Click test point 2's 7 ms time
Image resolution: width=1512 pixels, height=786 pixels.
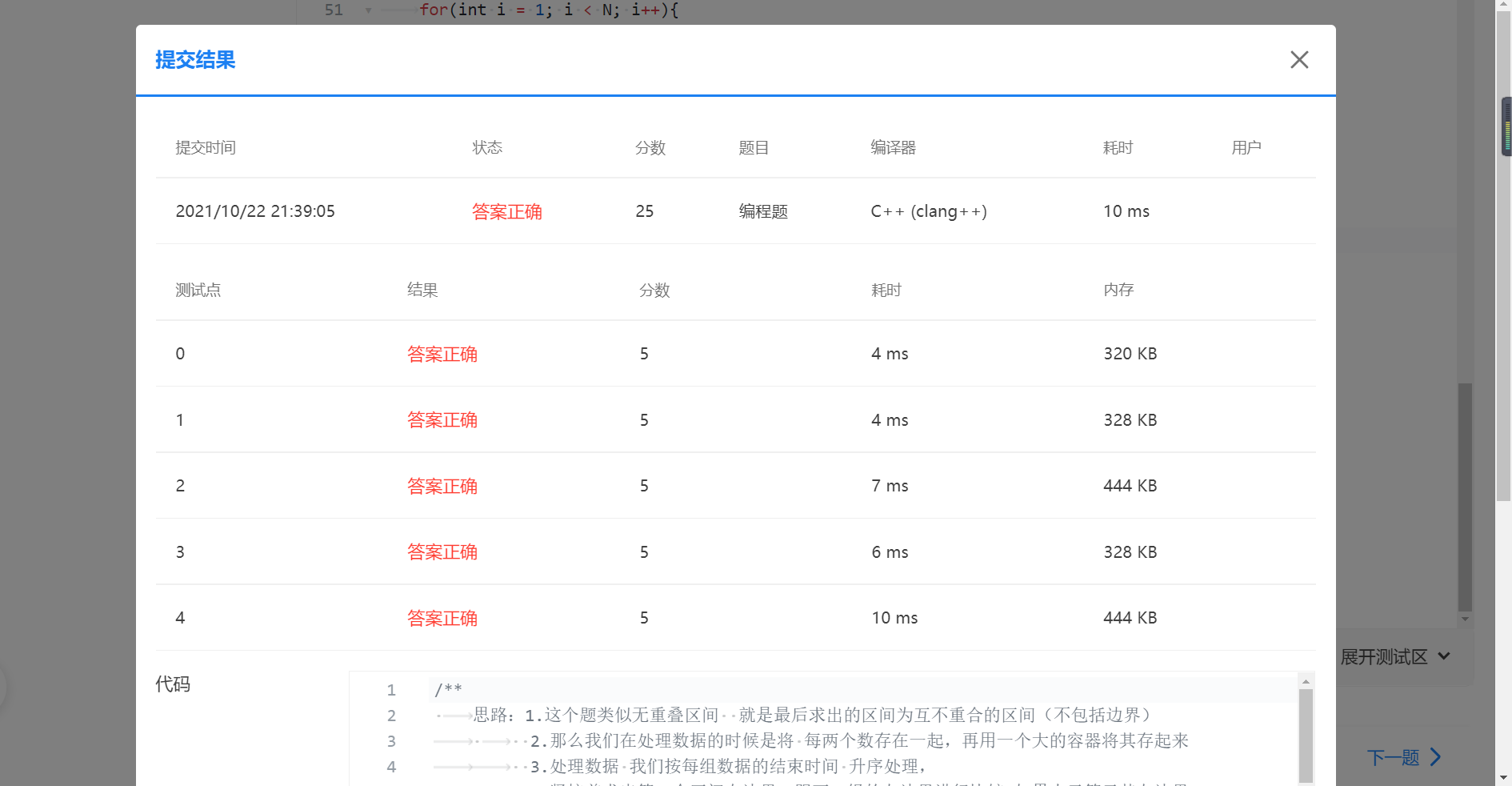point(890,486)
